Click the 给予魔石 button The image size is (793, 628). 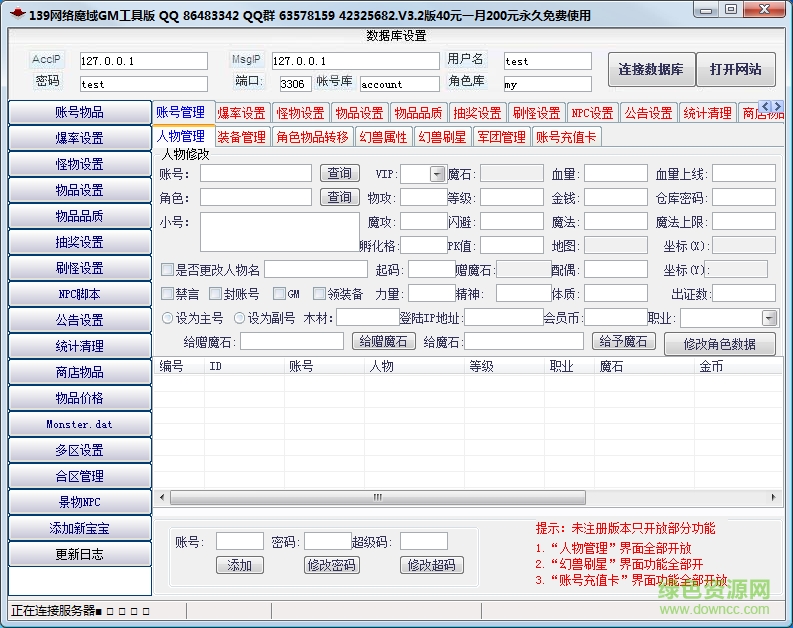tap(624, 341)
